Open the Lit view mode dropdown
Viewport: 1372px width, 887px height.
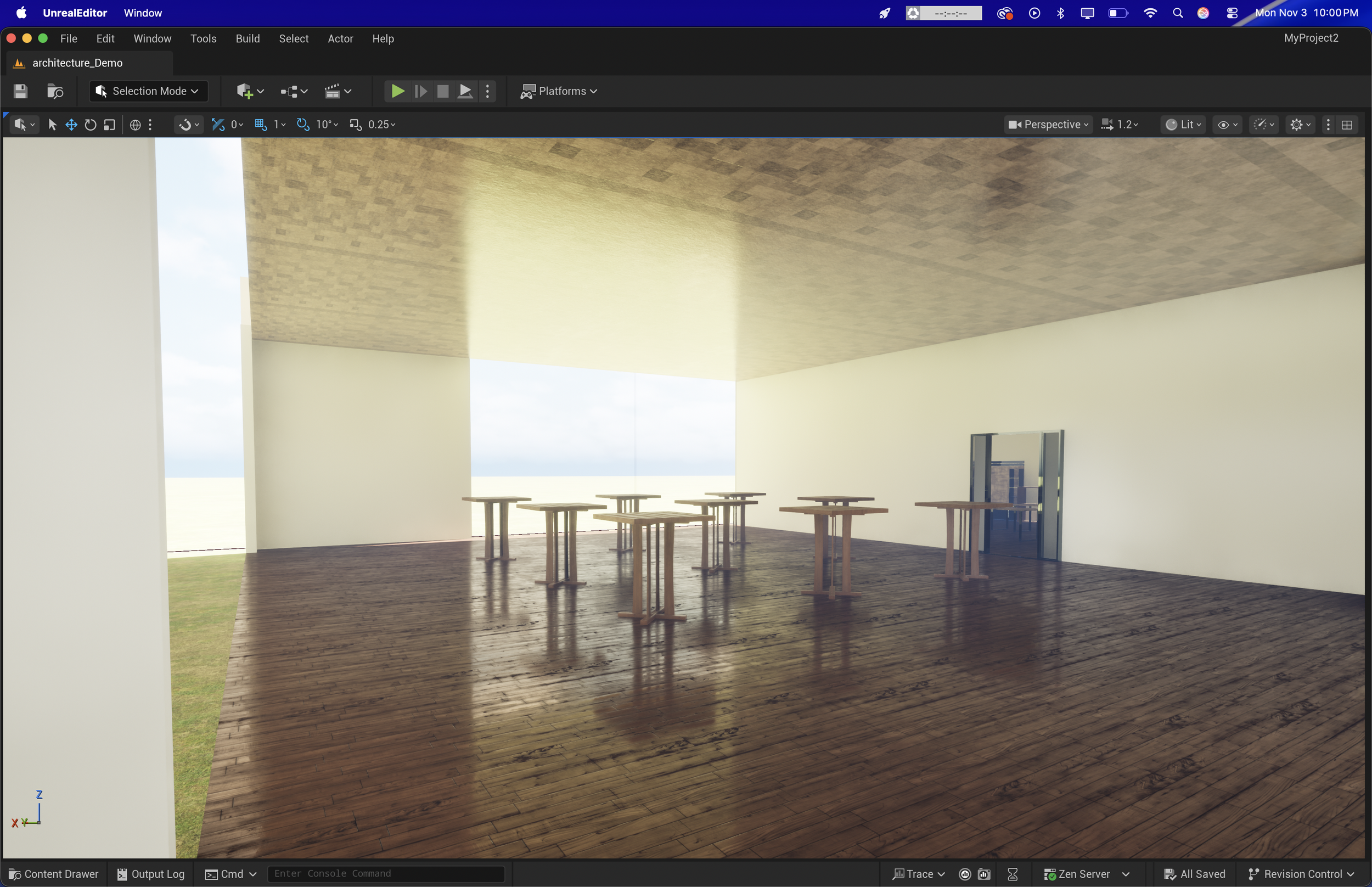(1183, 125)
